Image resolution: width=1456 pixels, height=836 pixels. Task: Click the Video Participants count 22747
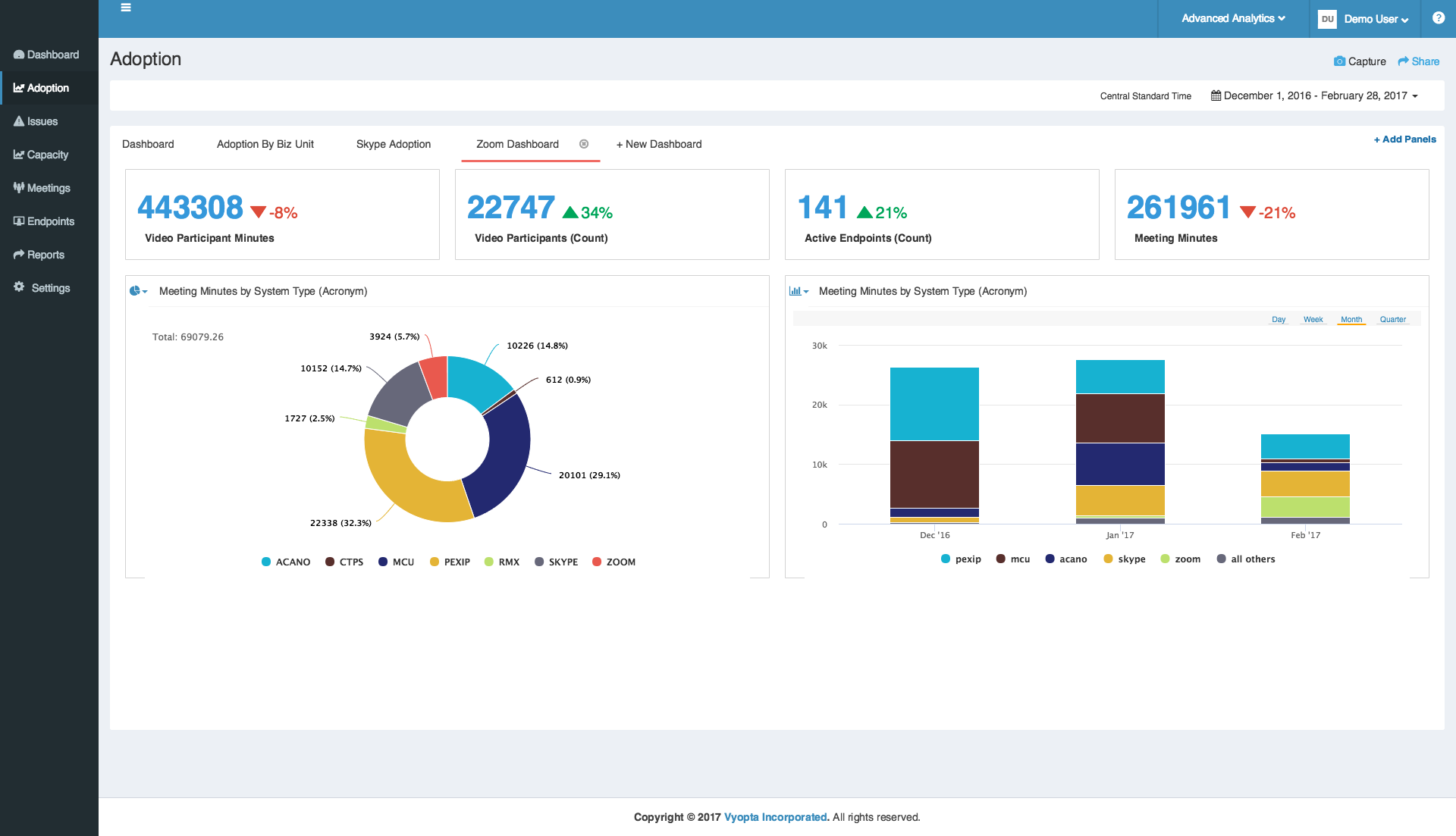pos(511,208)
